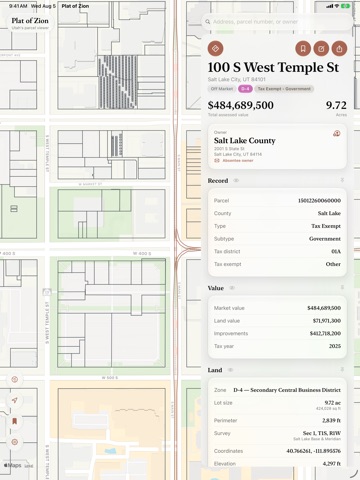Open the note edit button in panel header
360x480 pixels.
point(321,49)
